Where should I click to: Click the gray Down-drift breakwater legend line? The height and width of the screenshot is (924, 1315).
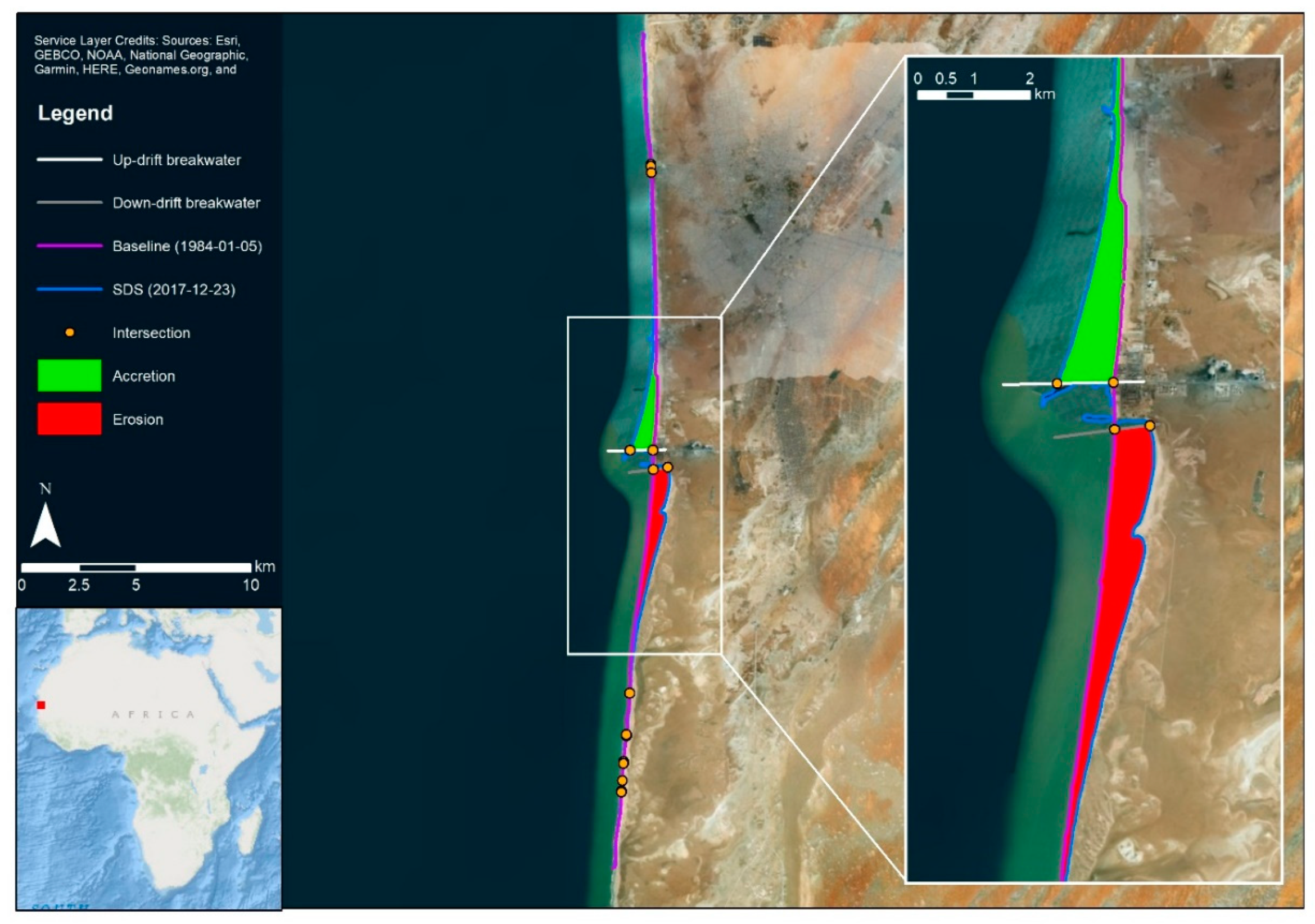coord(69,203)
